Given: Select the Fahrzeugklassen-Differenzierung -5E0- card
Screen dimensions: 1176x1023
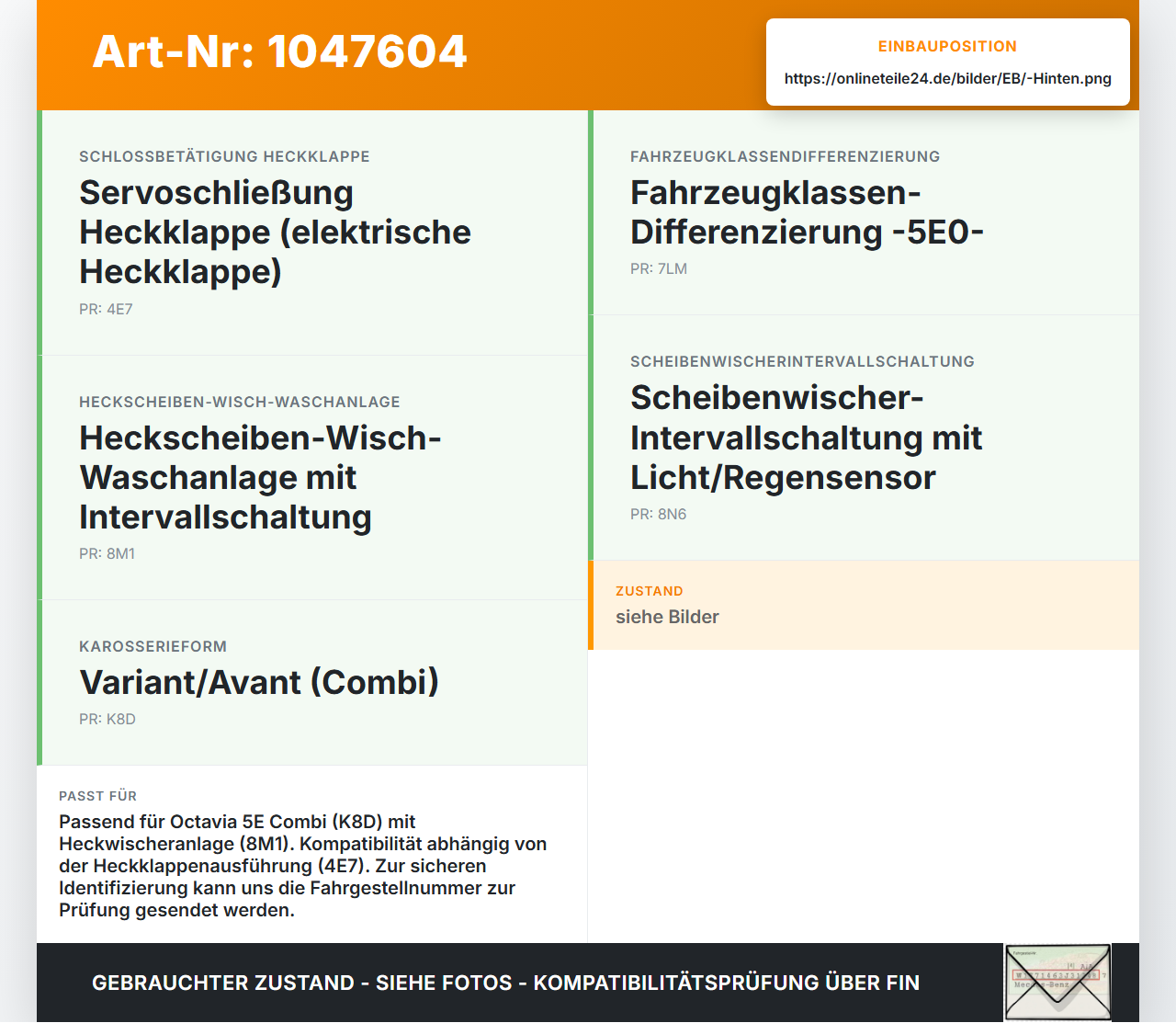Looking at the screenshot, I should point(864,212).
